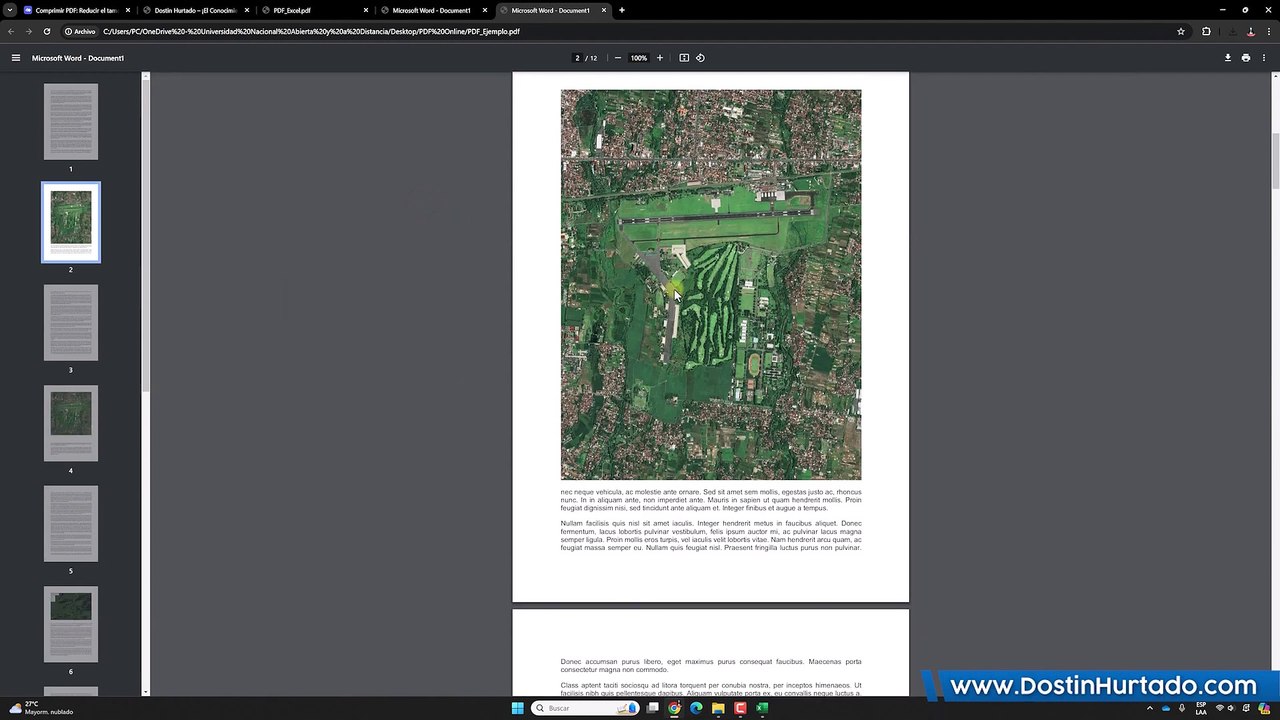Click the fit to page icon
This screenshot has height=720, width=1280.
684,58
